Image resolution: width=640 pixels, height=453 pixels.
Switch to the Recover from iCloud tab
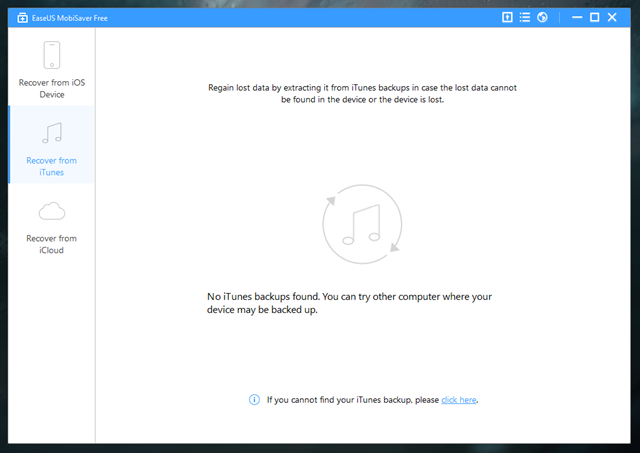click(52, 222)
